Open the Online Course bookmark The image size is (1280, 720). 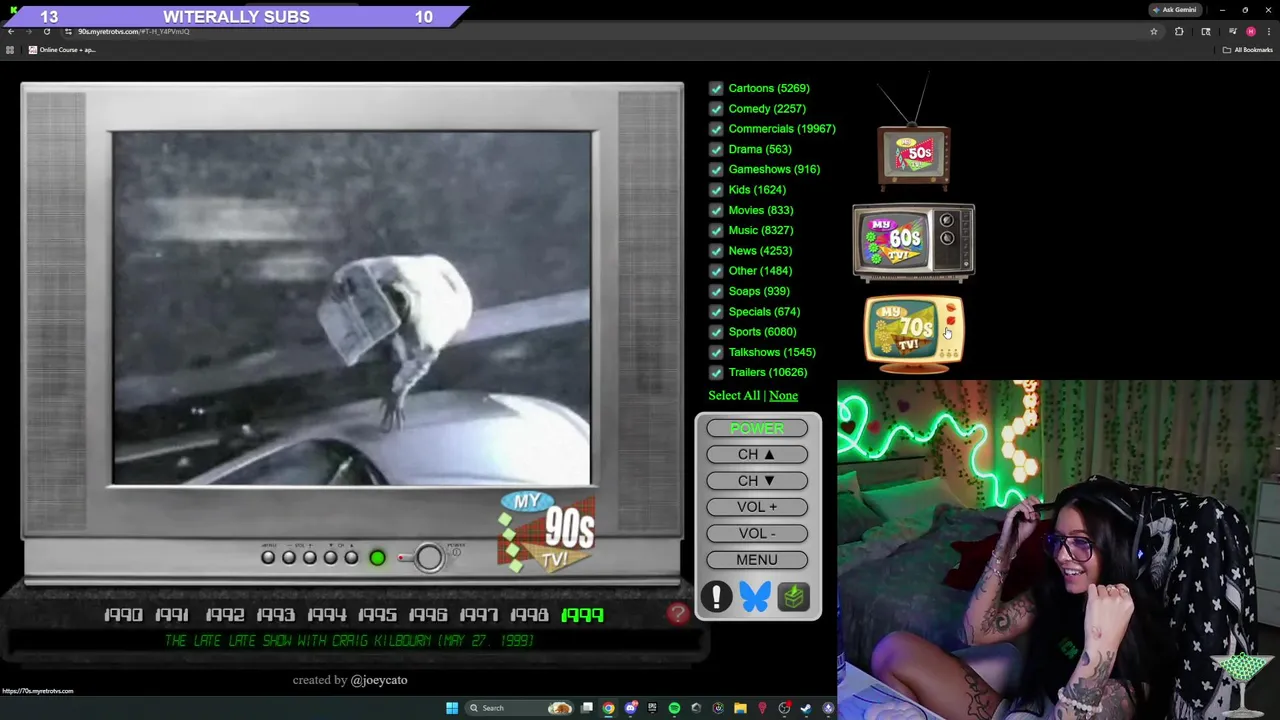62,50
